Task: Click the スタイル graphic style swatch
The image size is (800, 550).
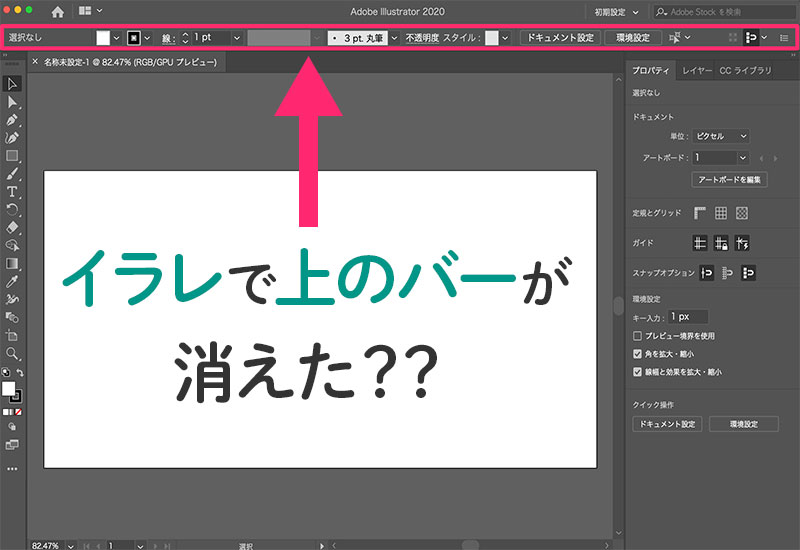Action: coord(492,38)
